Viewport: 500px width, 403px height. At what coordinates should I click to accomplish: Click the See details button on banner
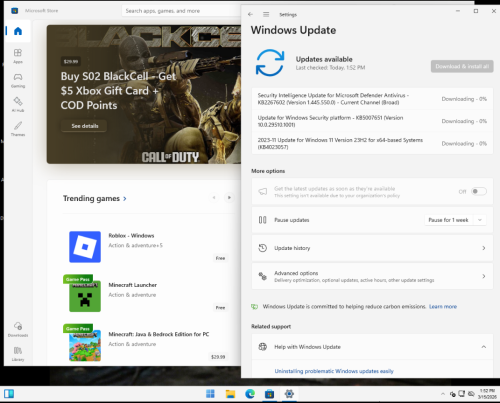84,126
